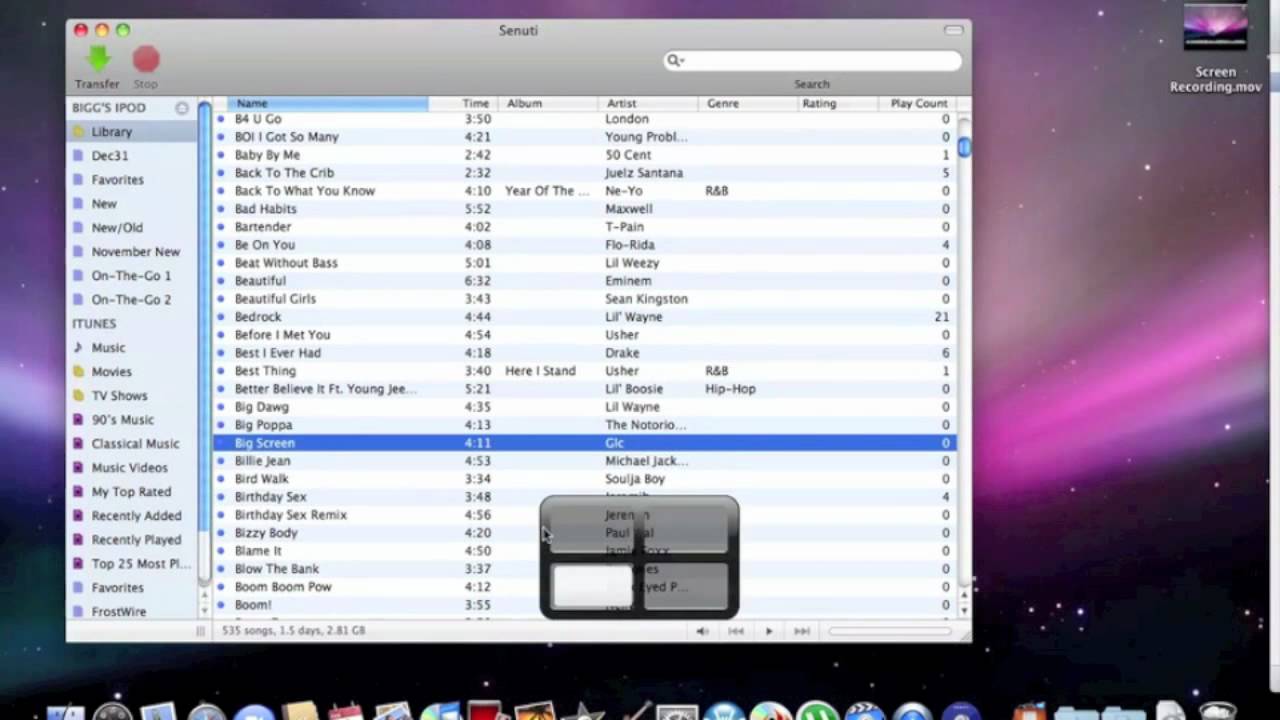This screenshot has width=1280, height=720.
Task: Sort songs by the Name column
Action: tap(327, 103)
